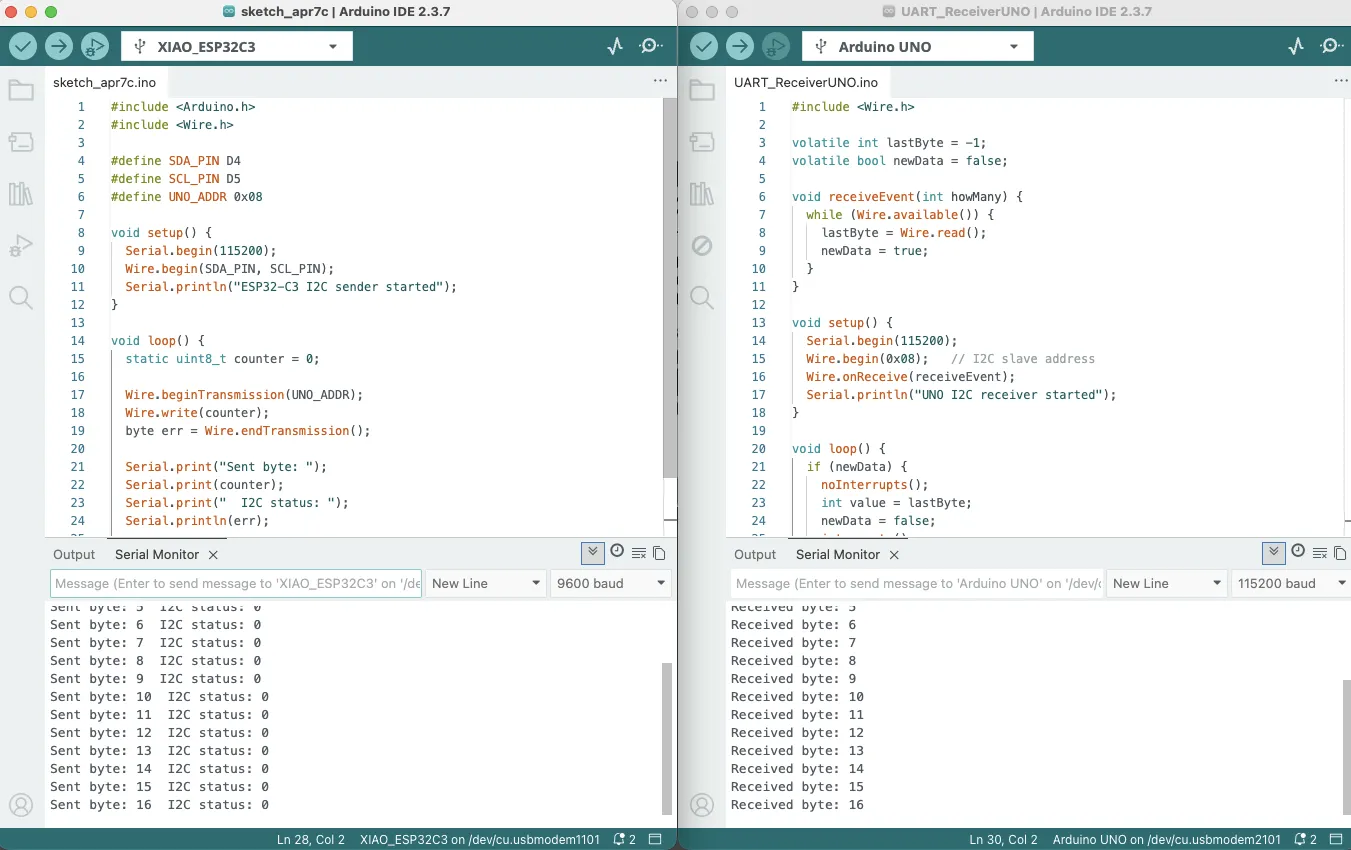Image resolution: width=1351 pixels, height=850 pixels.
Task: Open Search panel in sketch_apr7c sidebar
Action: pyautogui.click(x=21, y=297)
